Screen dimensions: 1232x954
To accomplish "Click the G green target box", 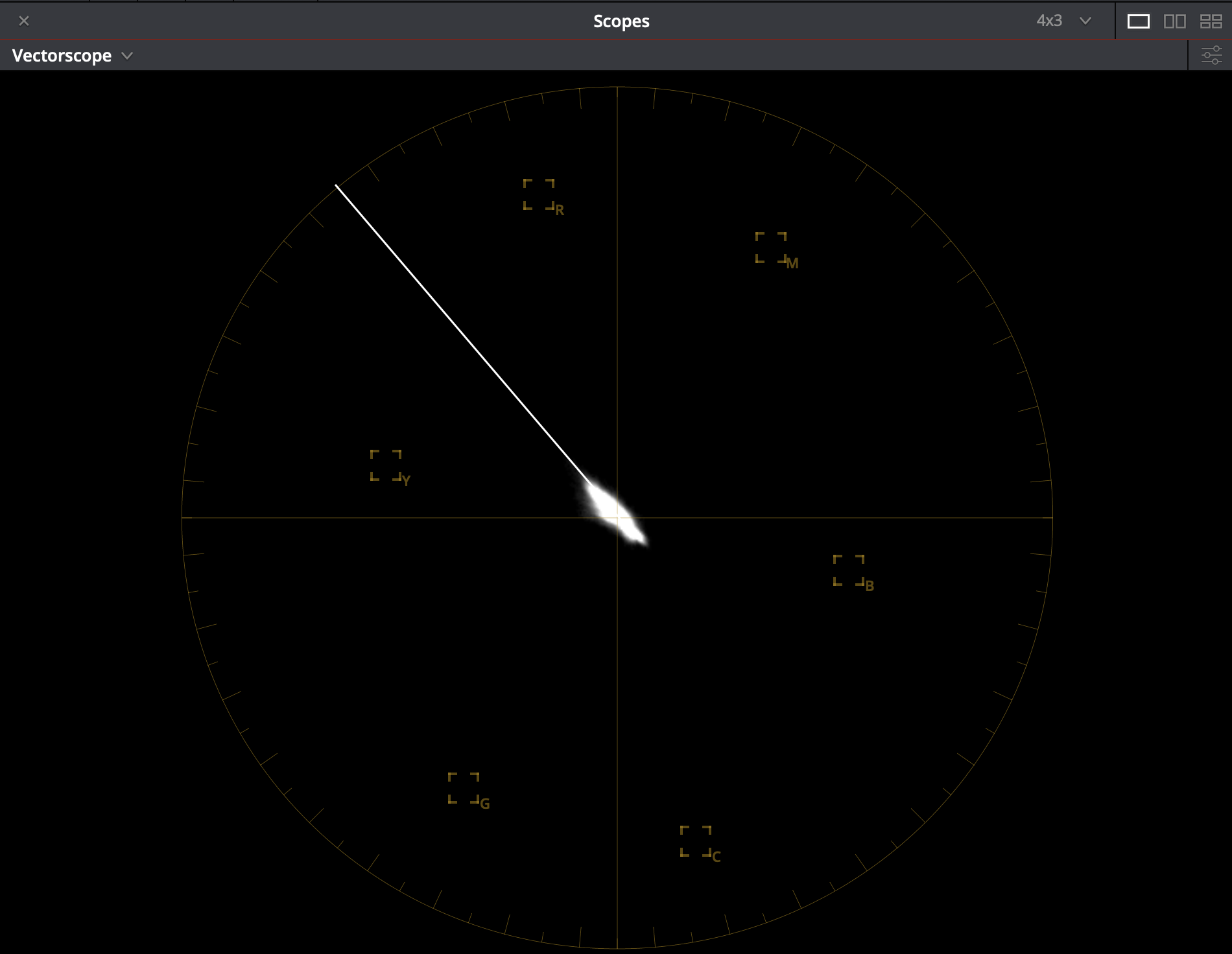I will pos(464,788).
